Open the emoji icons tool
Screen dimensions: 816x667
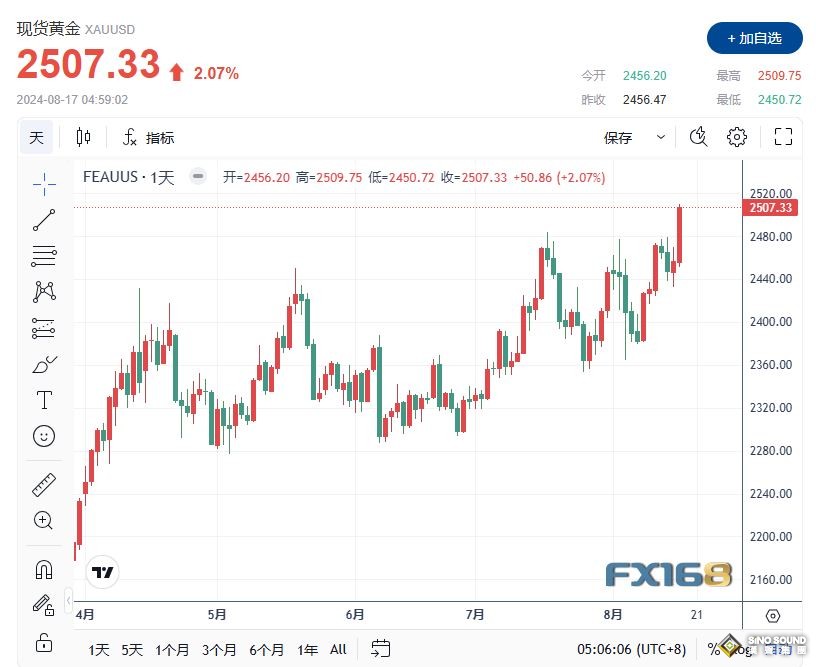pyautogui.click(x=44, y=436)
